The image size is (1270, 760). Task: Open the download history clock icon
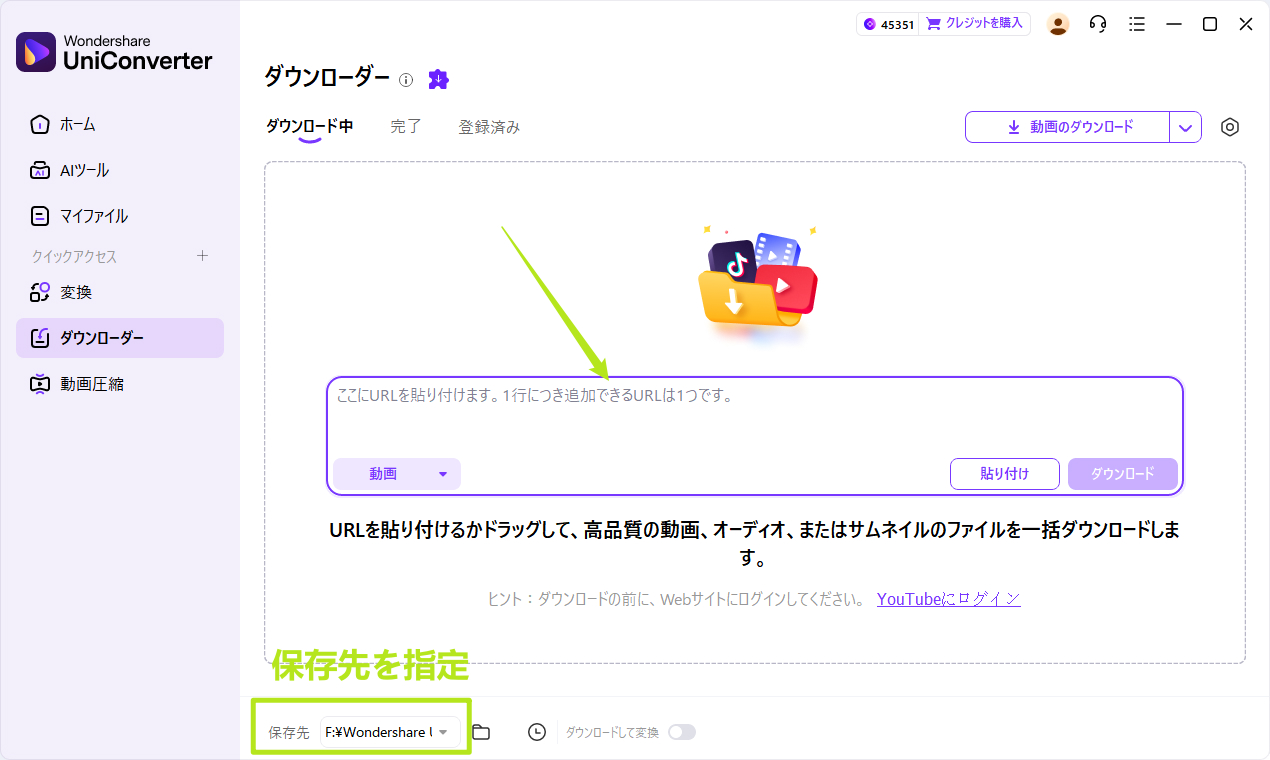click(536, 731)
